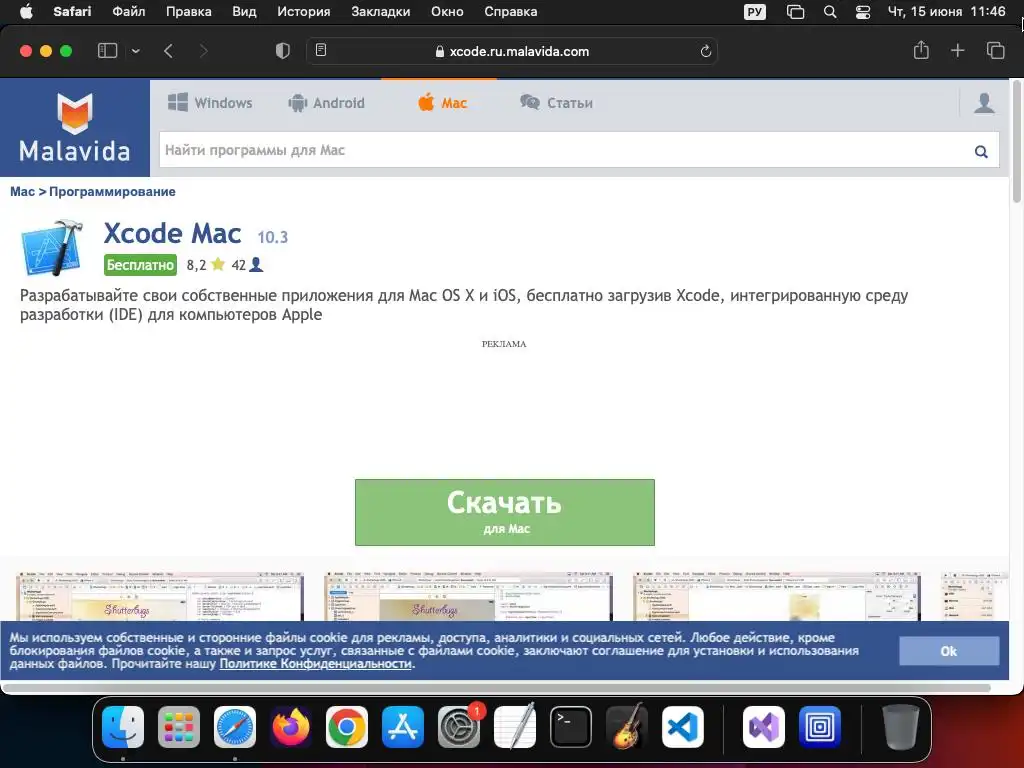
Task: Open the Файл menu
Action: coord(129,12)
